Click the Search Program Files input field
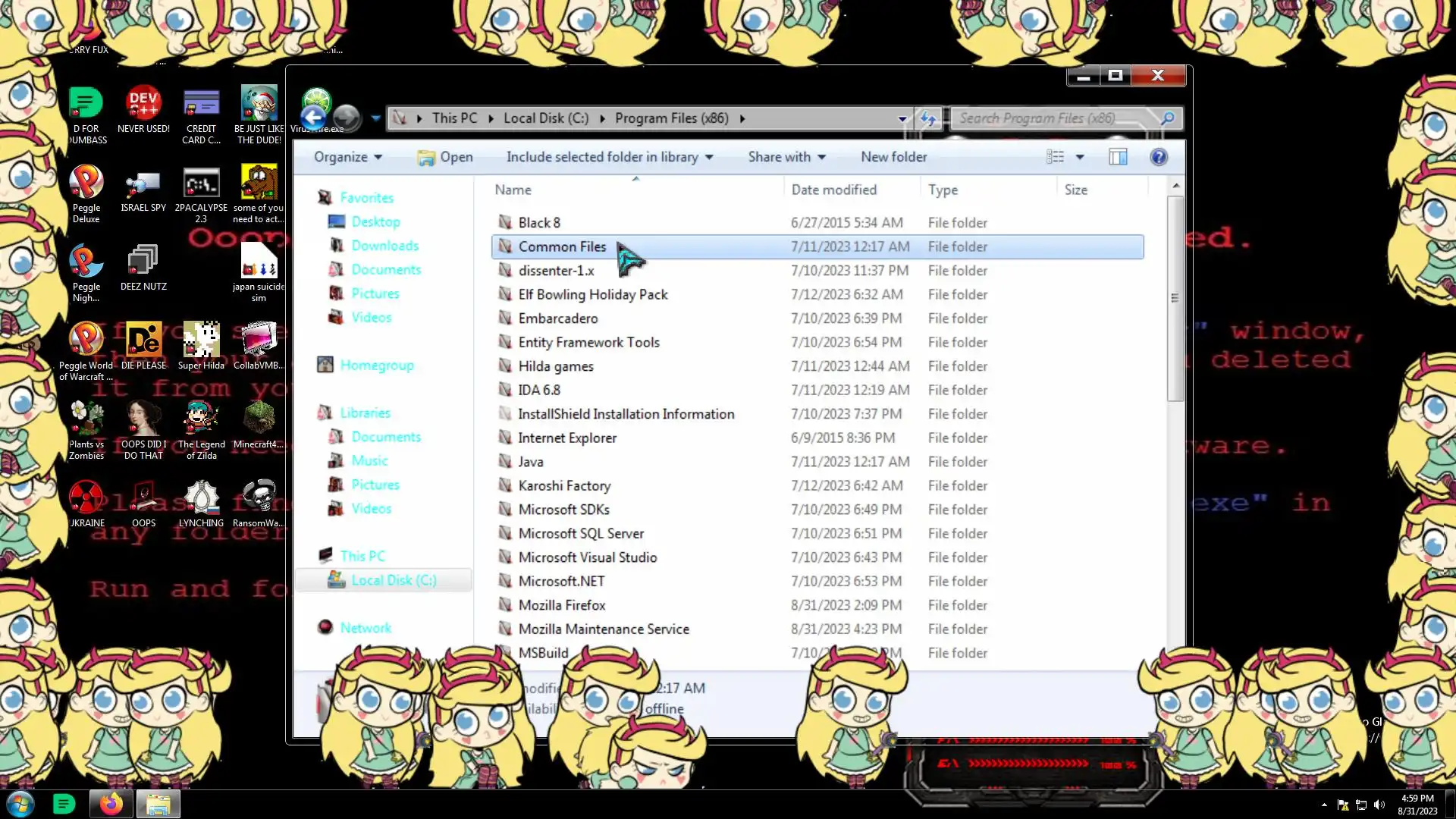The image size is (1456, 819). (x=1054, y=118)
